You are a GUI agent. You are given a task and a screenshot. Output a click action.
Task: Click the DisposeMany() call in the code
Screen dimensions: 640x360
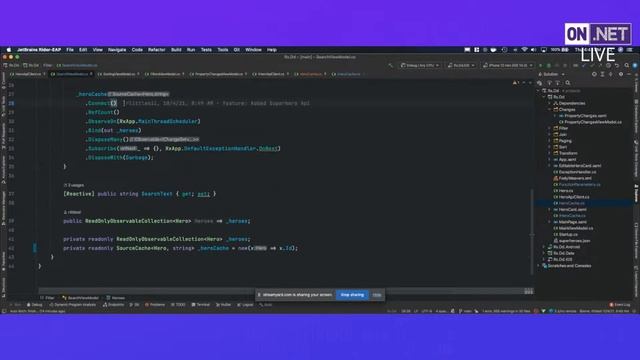click(x=107, y=140)
